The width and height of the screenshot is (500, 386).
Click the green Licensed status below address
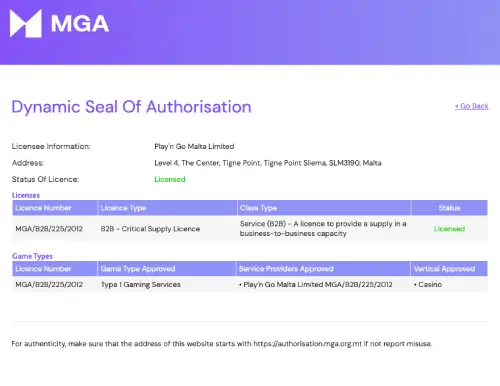[170, 179]
